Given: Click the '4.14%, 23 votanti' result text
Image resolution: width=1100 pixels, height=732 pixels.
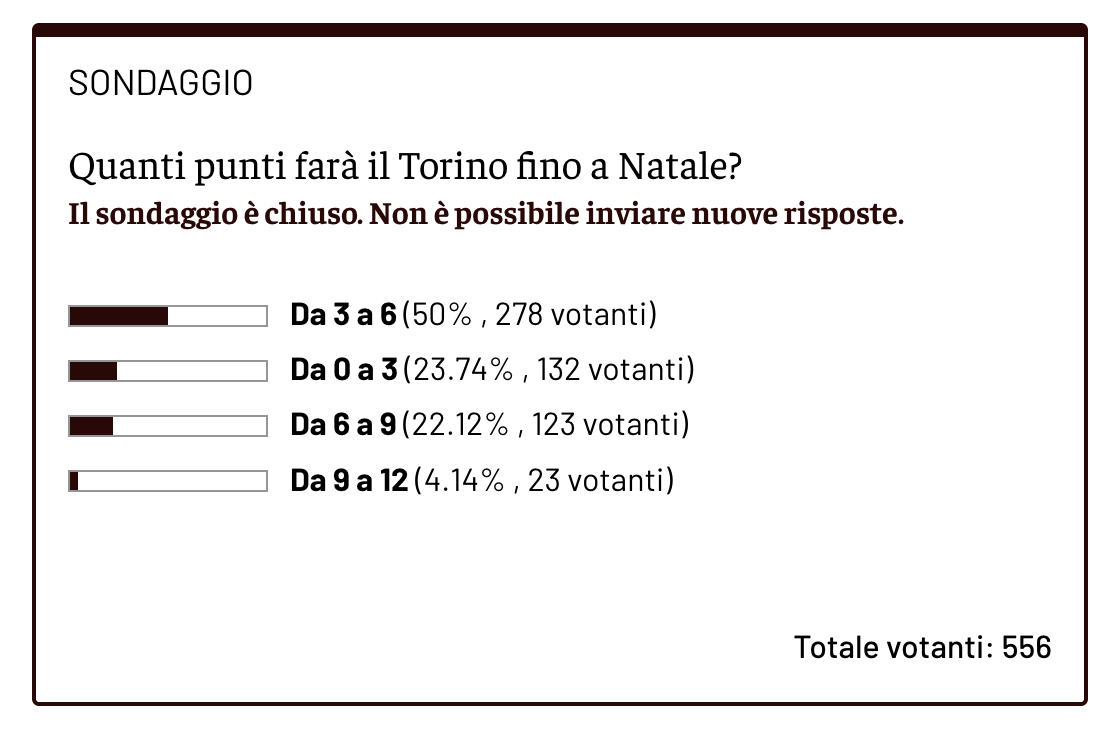Looking at the screenshot, I should (544, 481).
